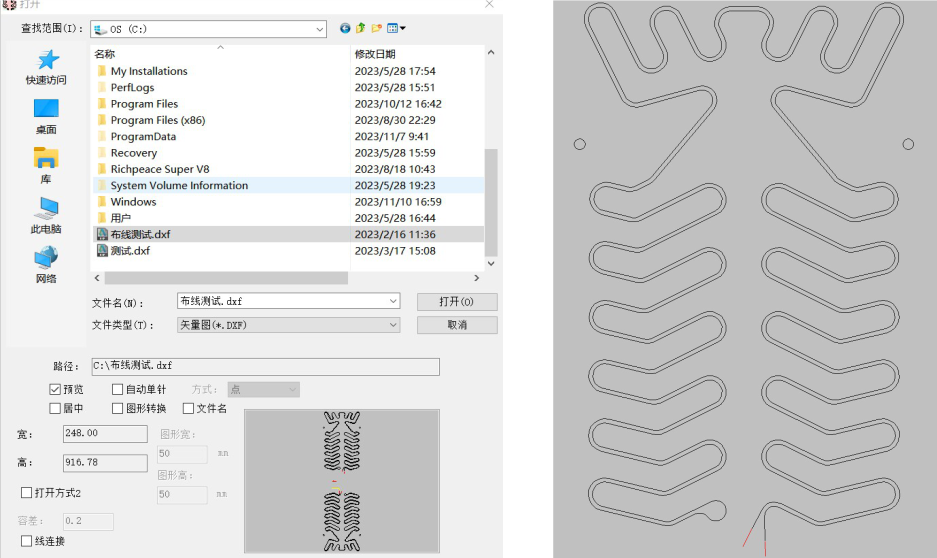Screen dimensions: 937x558
Task: Expand the 文件类型 dropdown
Action: [x=393, y=325]
